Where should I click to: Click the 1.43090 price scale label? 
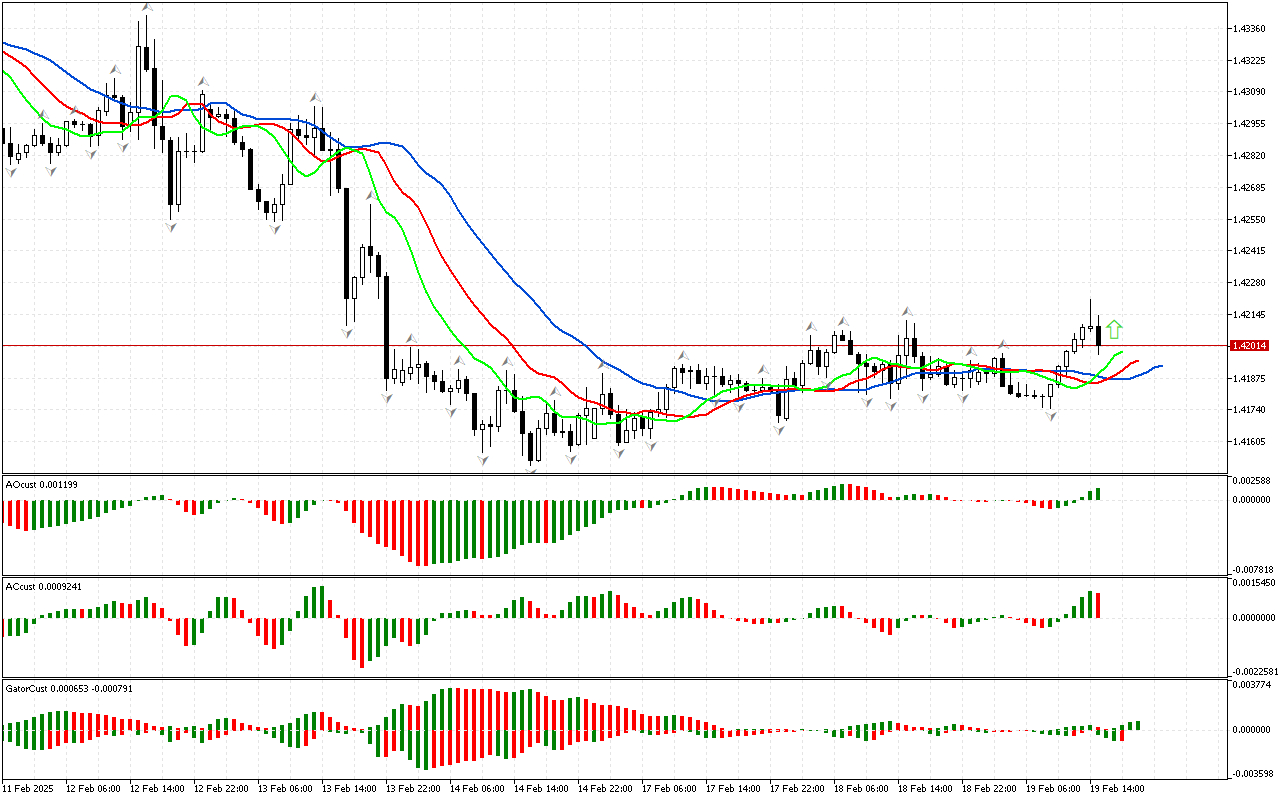point(1251,92)
